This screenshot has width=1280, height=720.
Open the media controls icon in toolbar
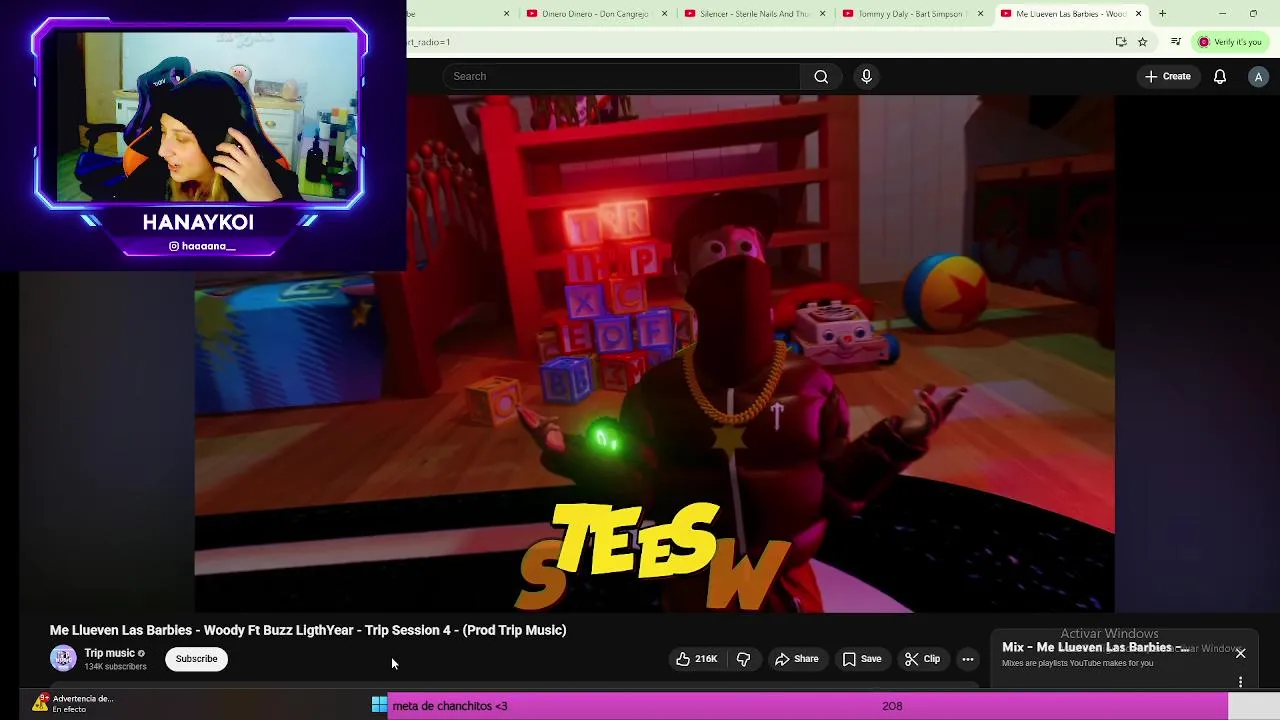1176,42
